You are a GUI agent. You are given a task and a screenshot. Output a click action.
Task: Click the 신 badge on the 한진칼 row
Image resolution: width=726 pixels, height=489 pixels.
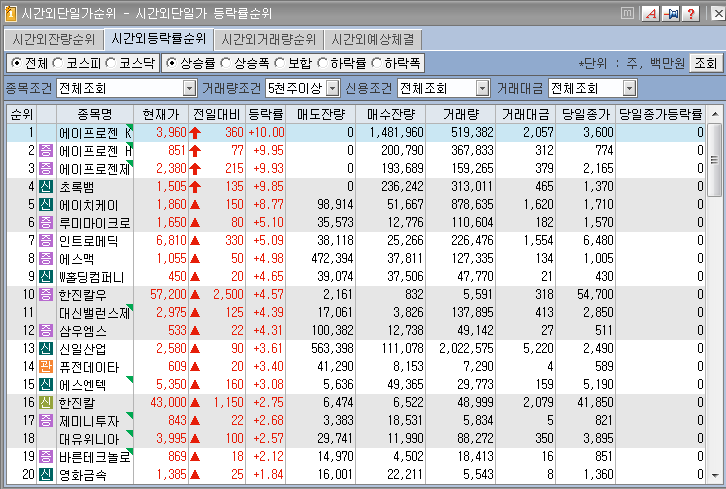pos(45,402)
